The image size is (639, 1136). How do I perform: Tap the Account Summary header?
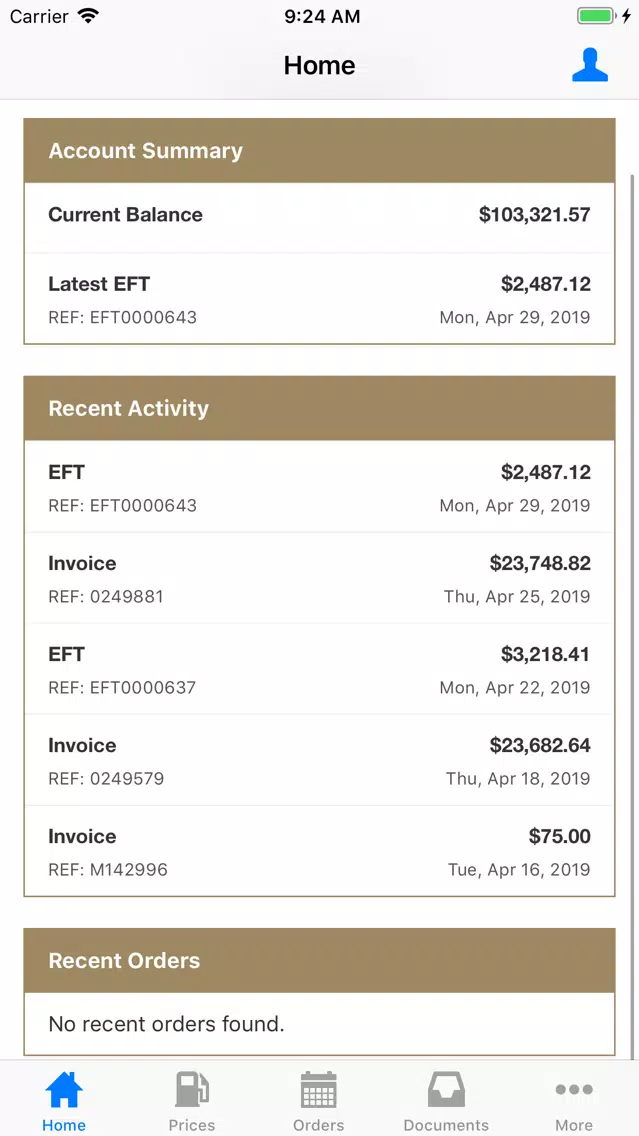click(x=320, y=151)
